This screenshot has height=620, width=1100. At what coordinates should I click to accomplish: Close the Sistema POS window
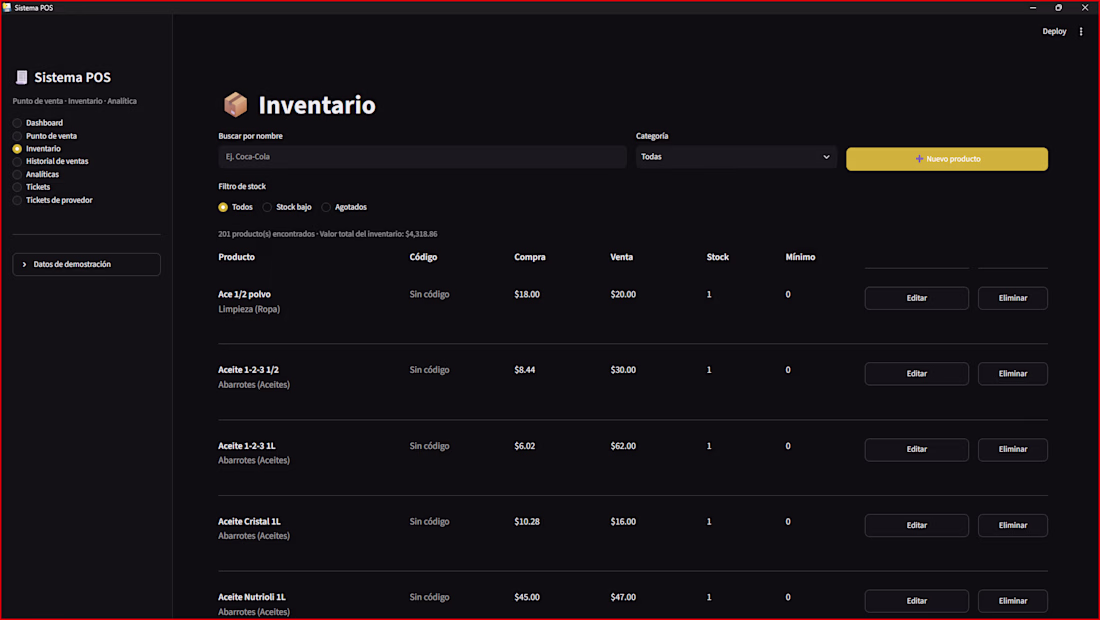click(1085, 8)
